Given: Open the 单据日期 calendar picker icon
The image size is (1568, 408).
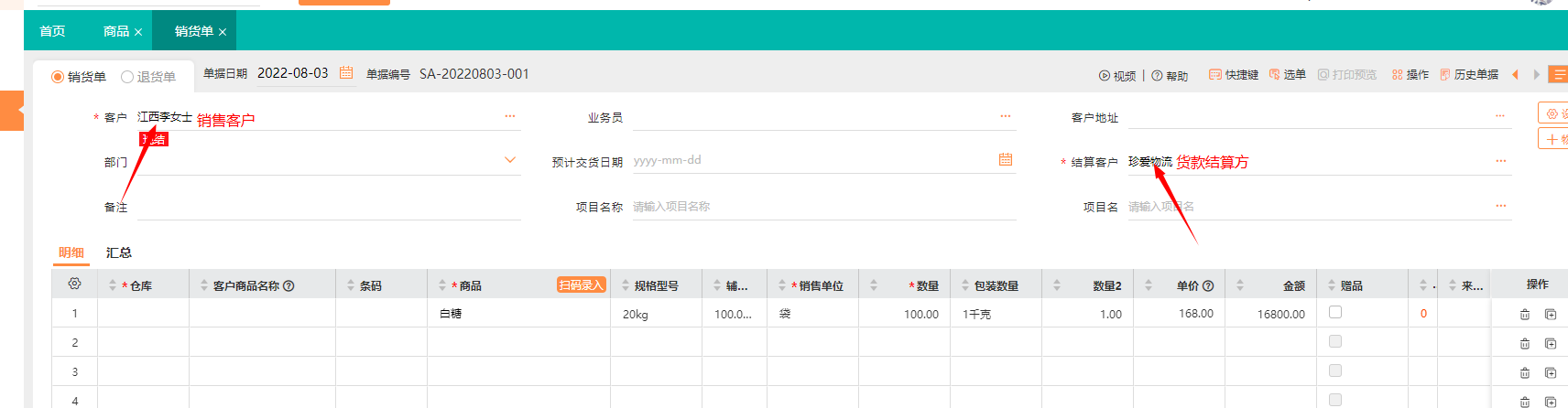Looking at the screenshot, I should (346, 73).
